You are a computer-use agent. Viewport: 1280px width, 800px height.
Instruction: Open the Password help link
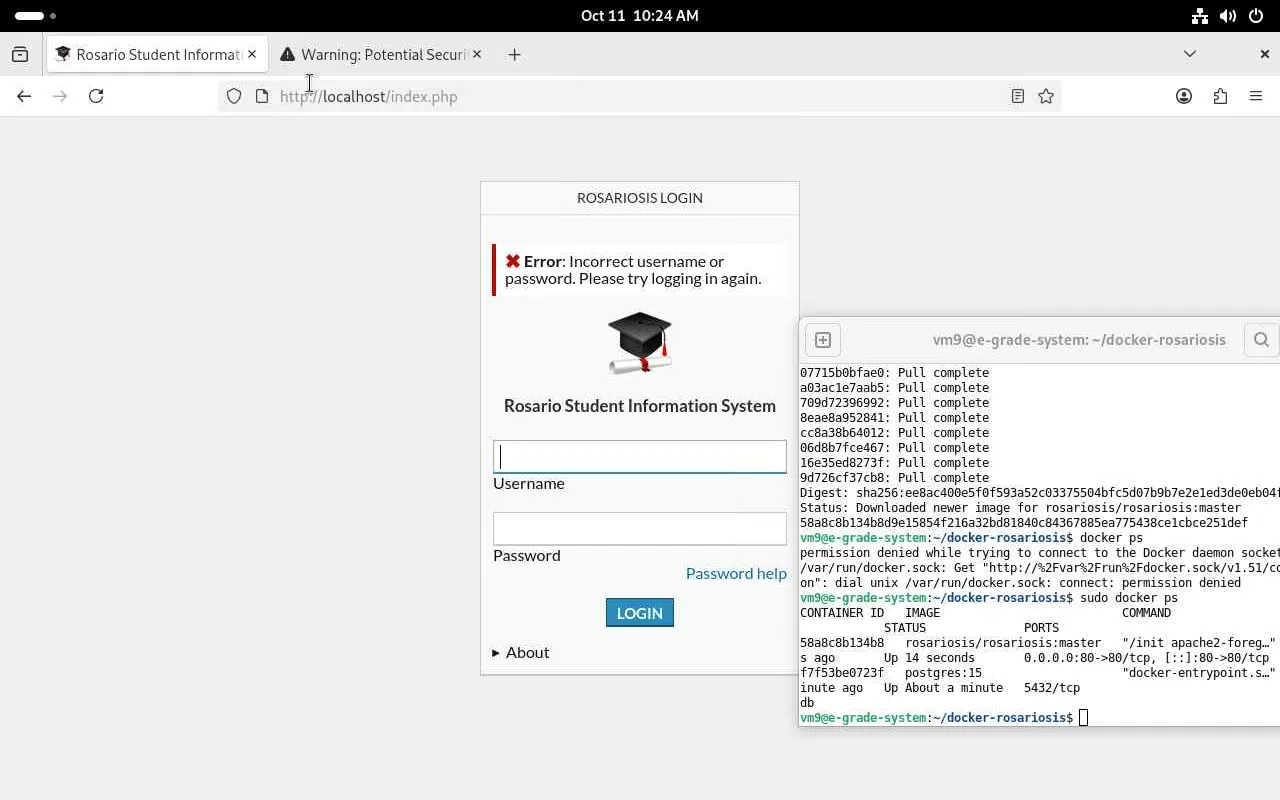coord(736,573)
